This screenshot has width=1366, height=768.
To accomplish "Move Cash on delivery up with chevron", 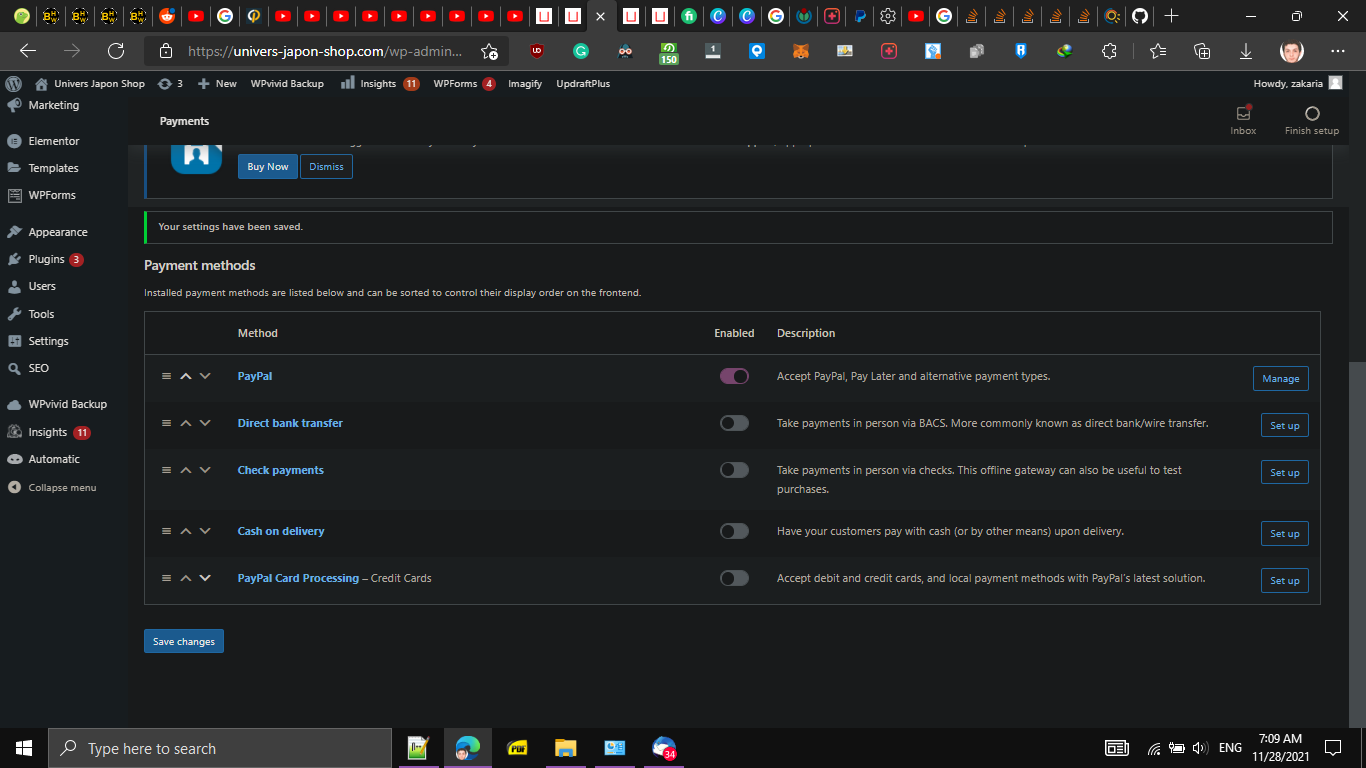I will coord(185,531).
